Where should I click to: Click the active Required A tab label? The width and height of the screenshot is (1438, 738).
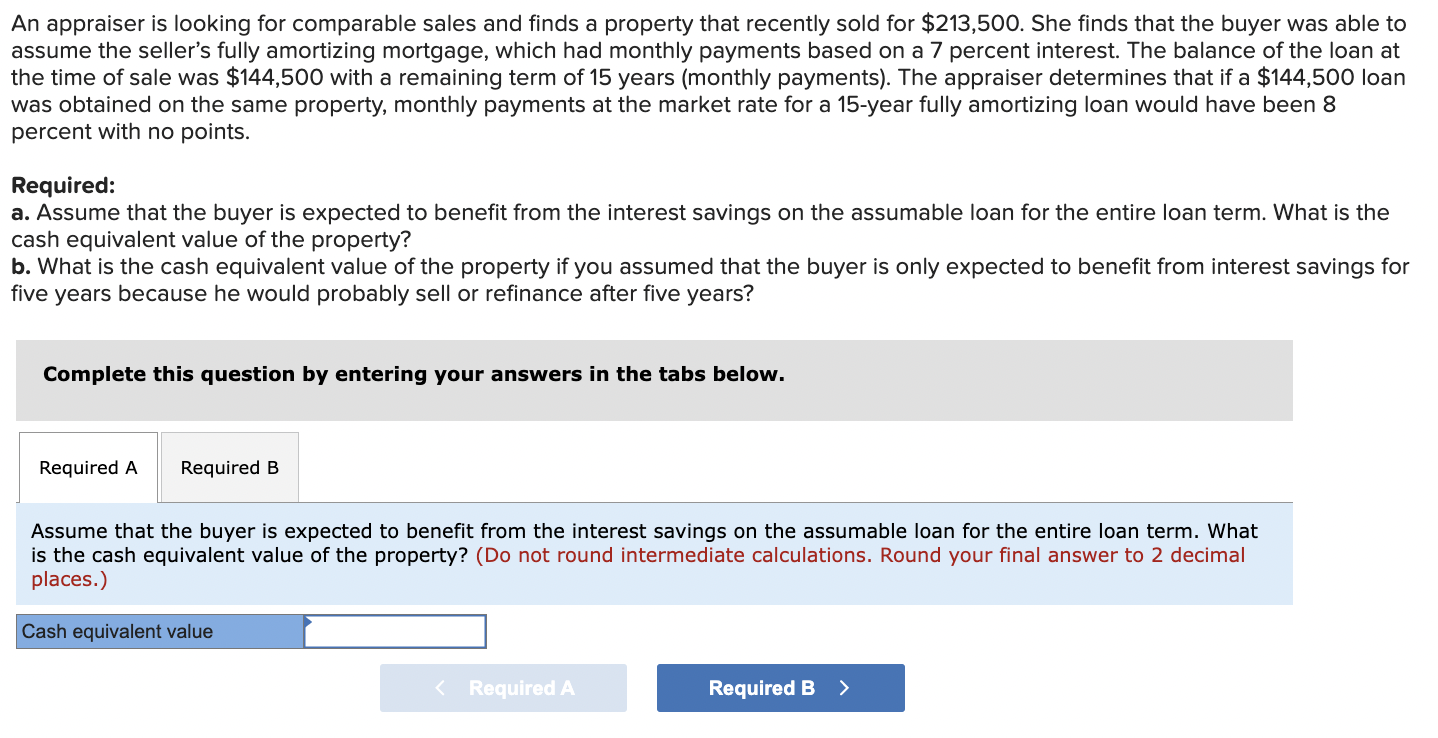(88, 467)
